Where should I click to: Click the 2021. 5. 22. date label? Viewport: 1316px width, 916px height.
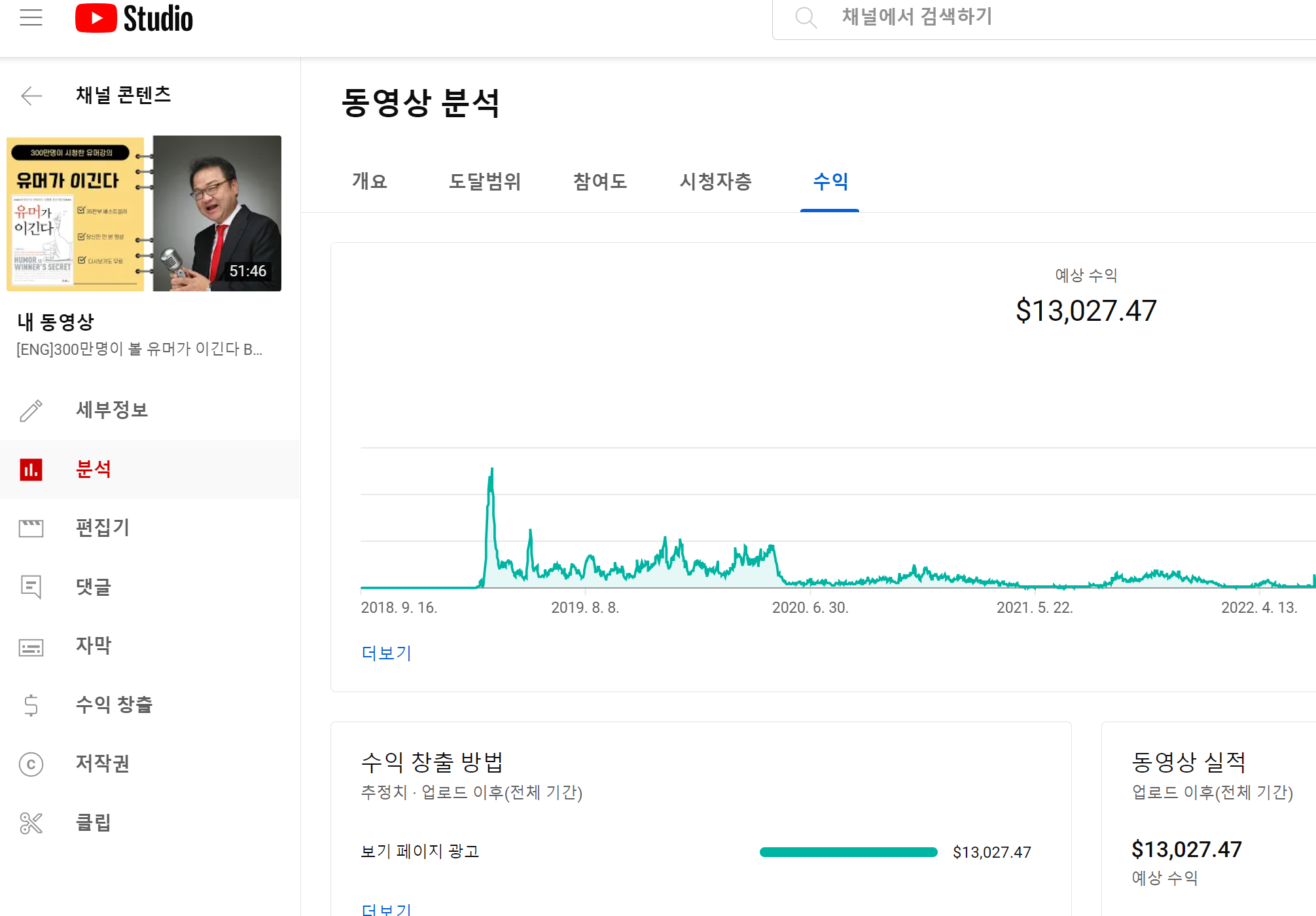(x=1035, y=608)
